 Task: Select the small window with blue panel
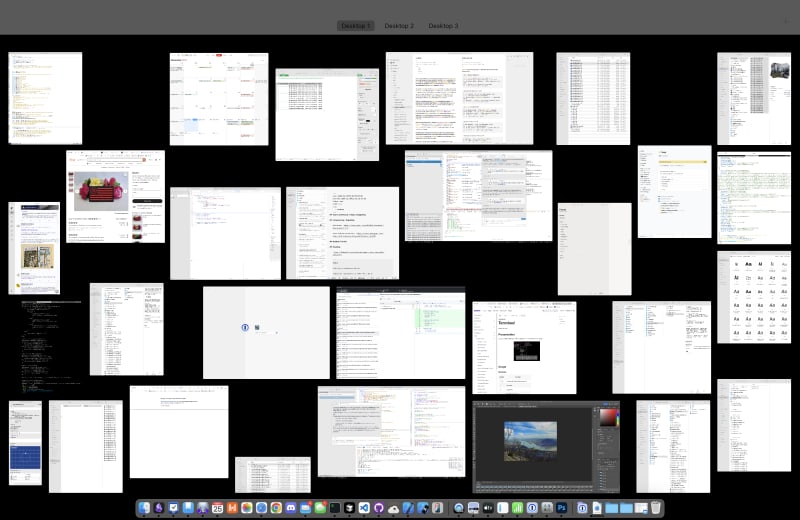(26, 443)
